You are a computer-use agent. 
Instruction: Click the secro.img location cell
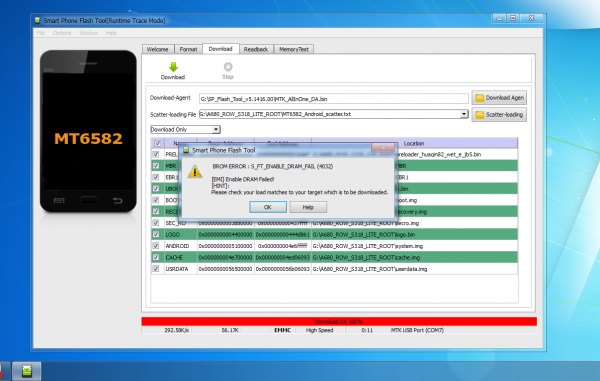click(x=414, y=223)
